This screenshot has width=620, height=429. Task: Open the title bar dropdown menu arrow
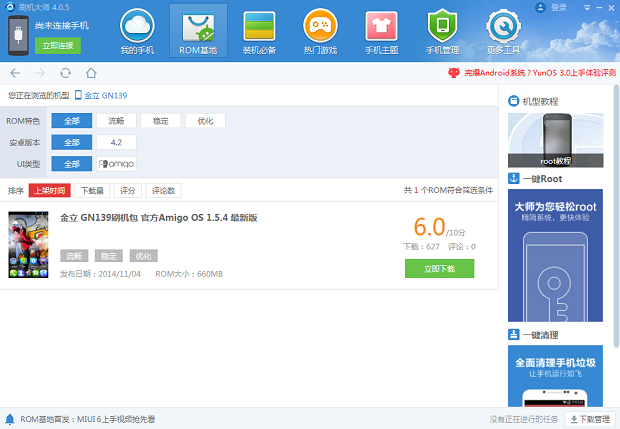587,8
